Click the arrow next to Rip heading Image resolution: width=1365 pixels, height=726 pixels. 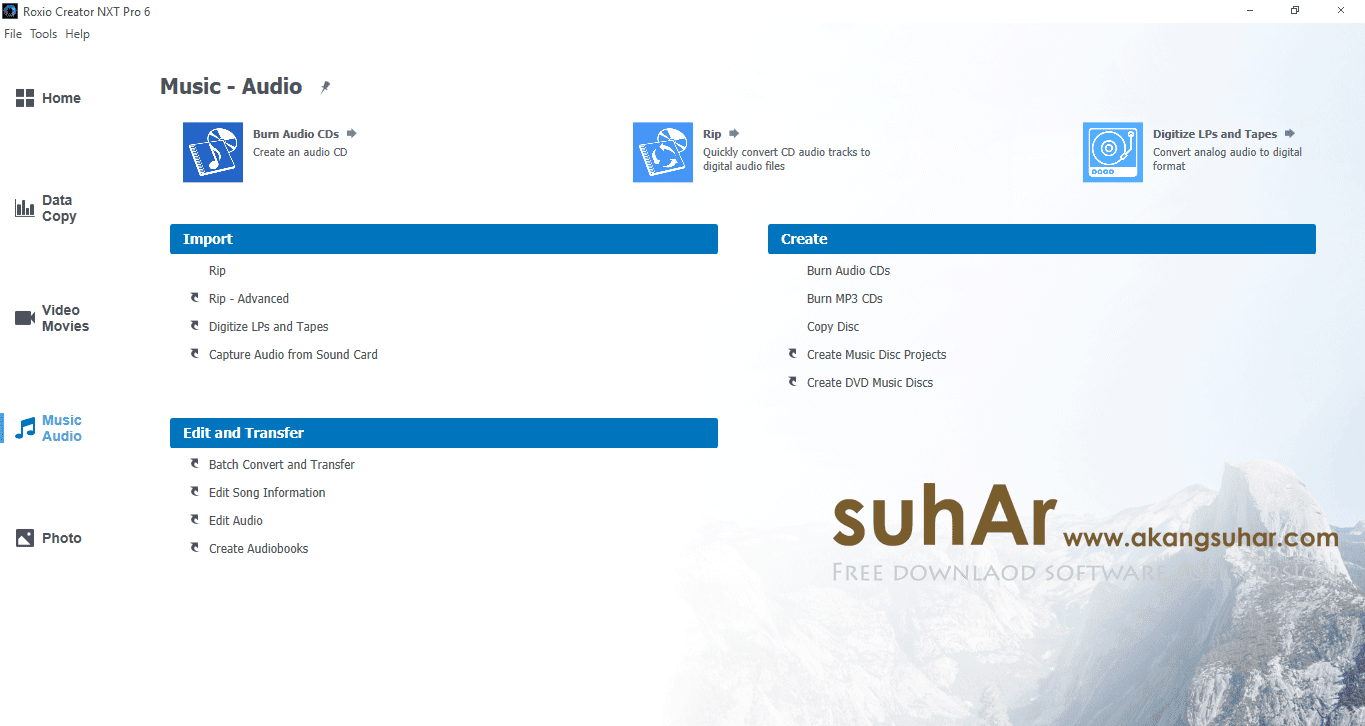(x=734, y=133)
